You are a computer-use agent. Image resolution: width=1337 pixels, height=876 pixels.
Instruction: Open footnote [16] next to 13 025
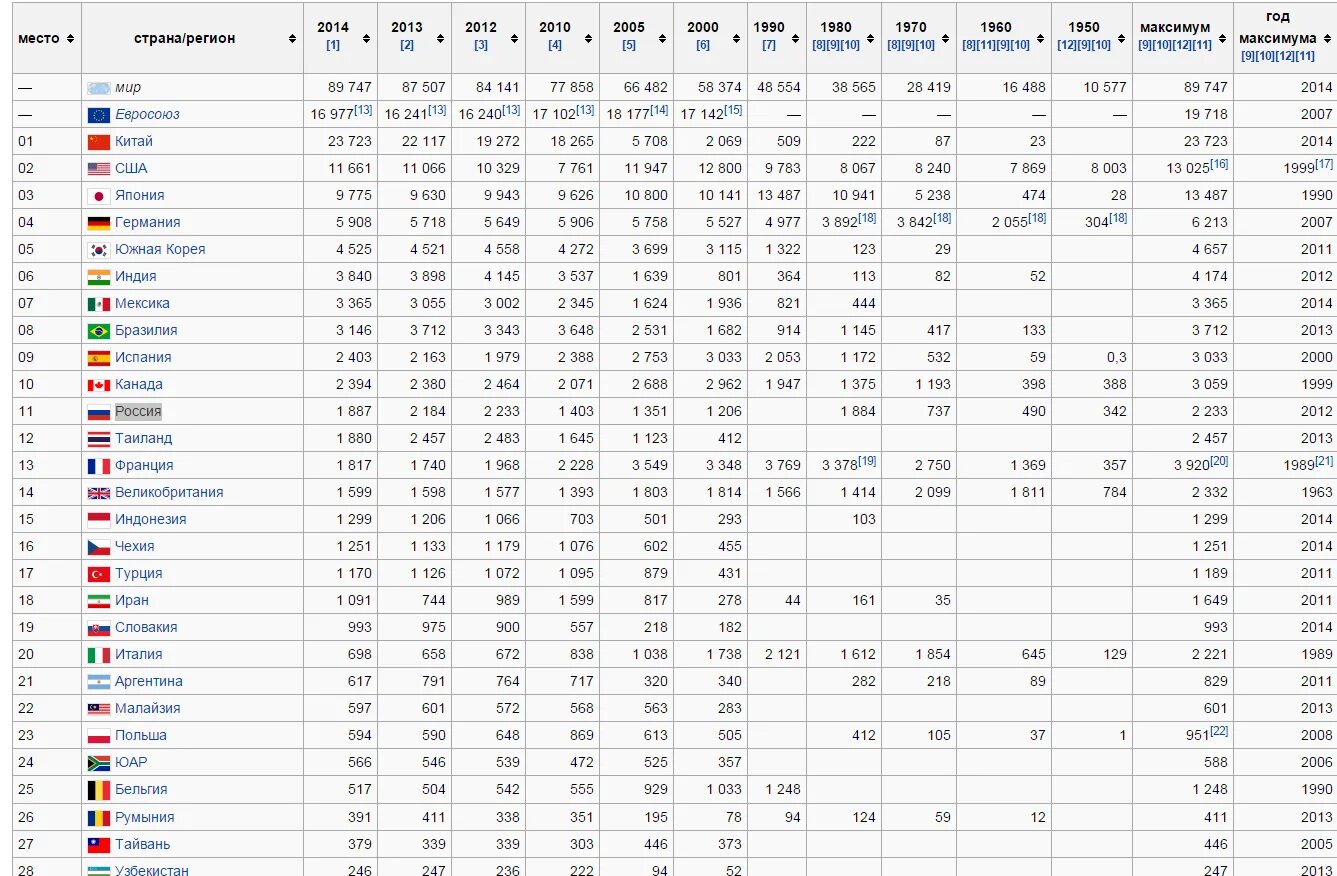[1218, 164]
